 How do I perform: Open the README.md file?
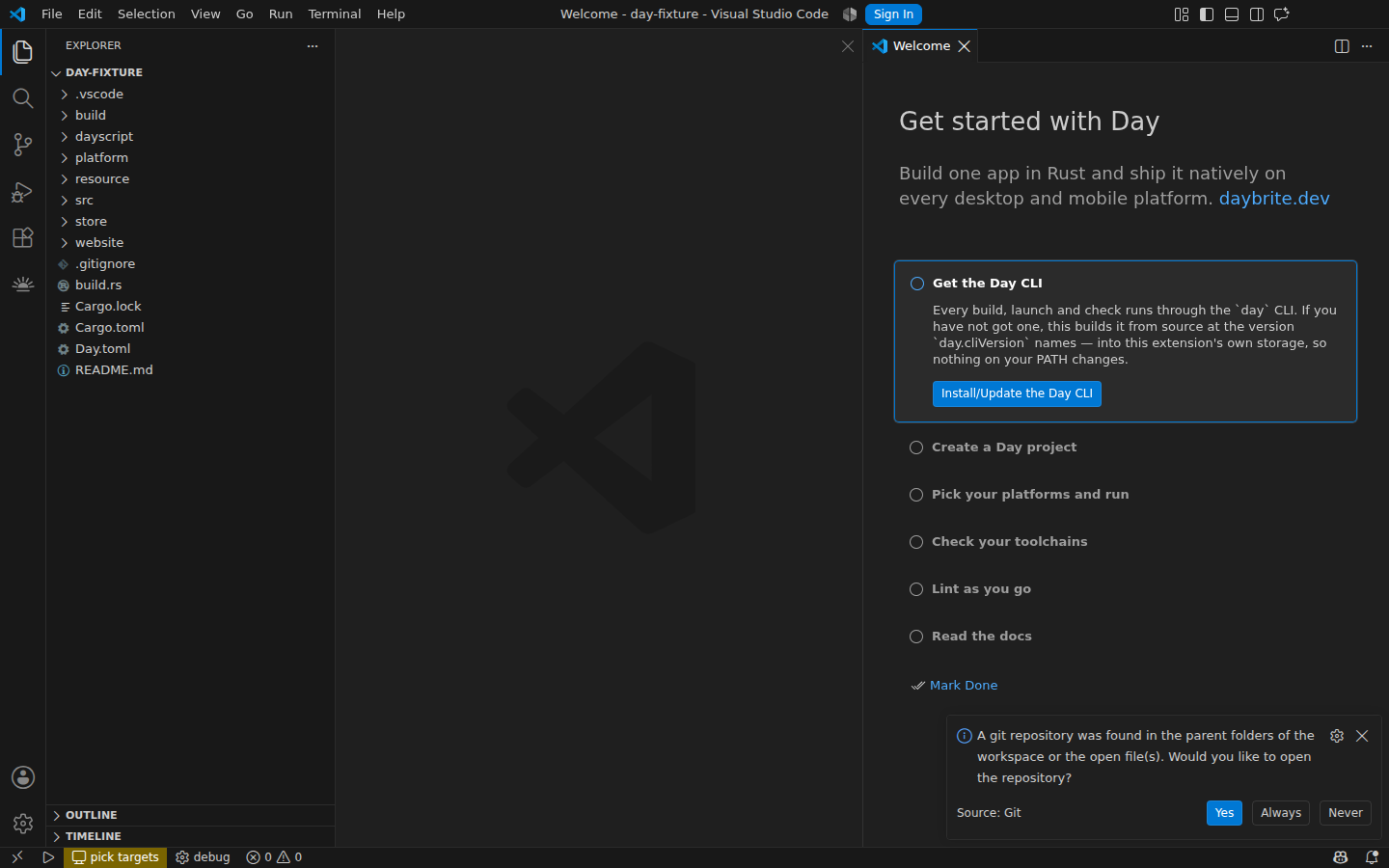pos(190,370)
